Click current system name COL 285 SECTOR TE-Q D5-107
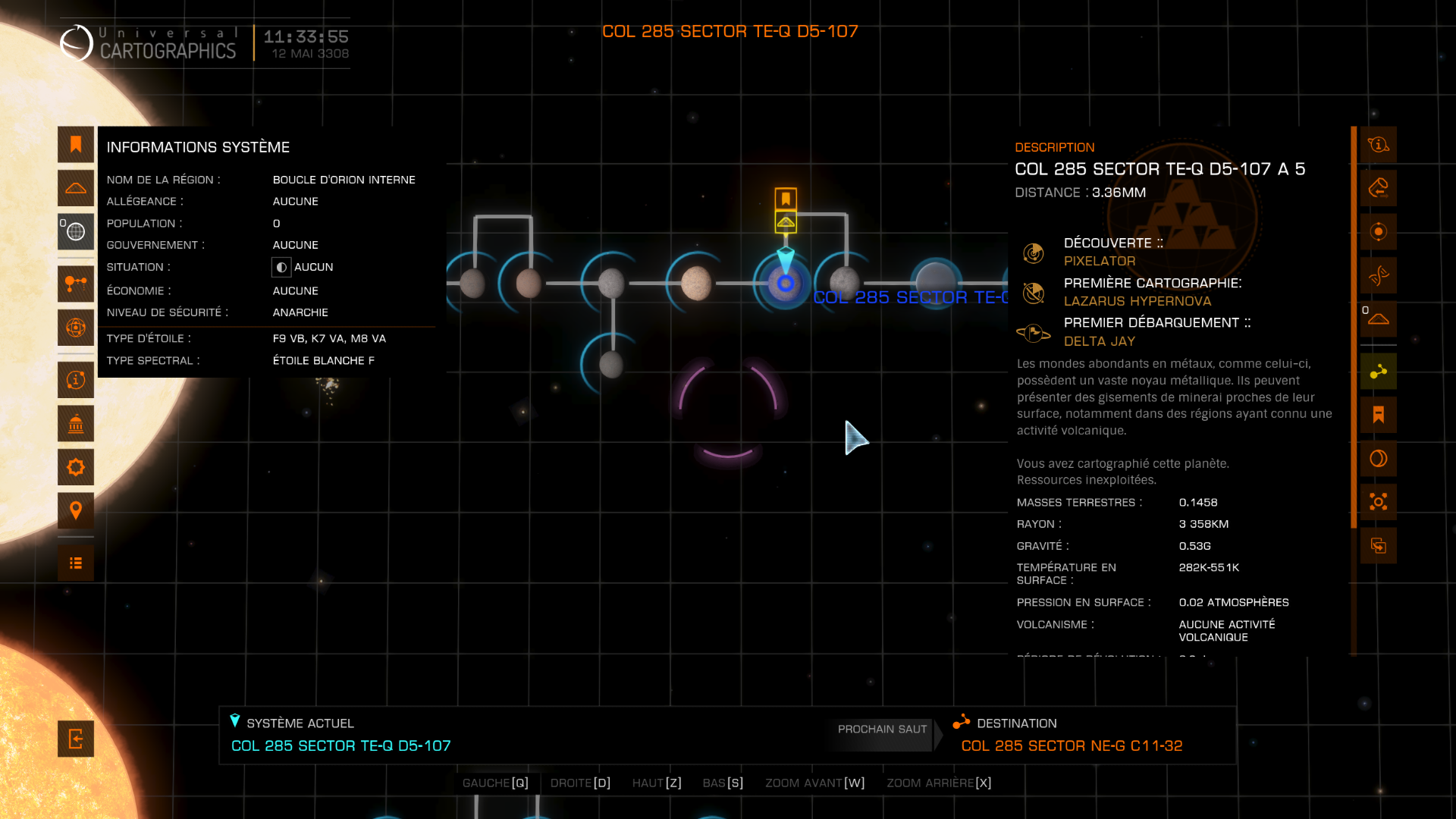This screenshot has height=819, width=1456. pos(340,745)
